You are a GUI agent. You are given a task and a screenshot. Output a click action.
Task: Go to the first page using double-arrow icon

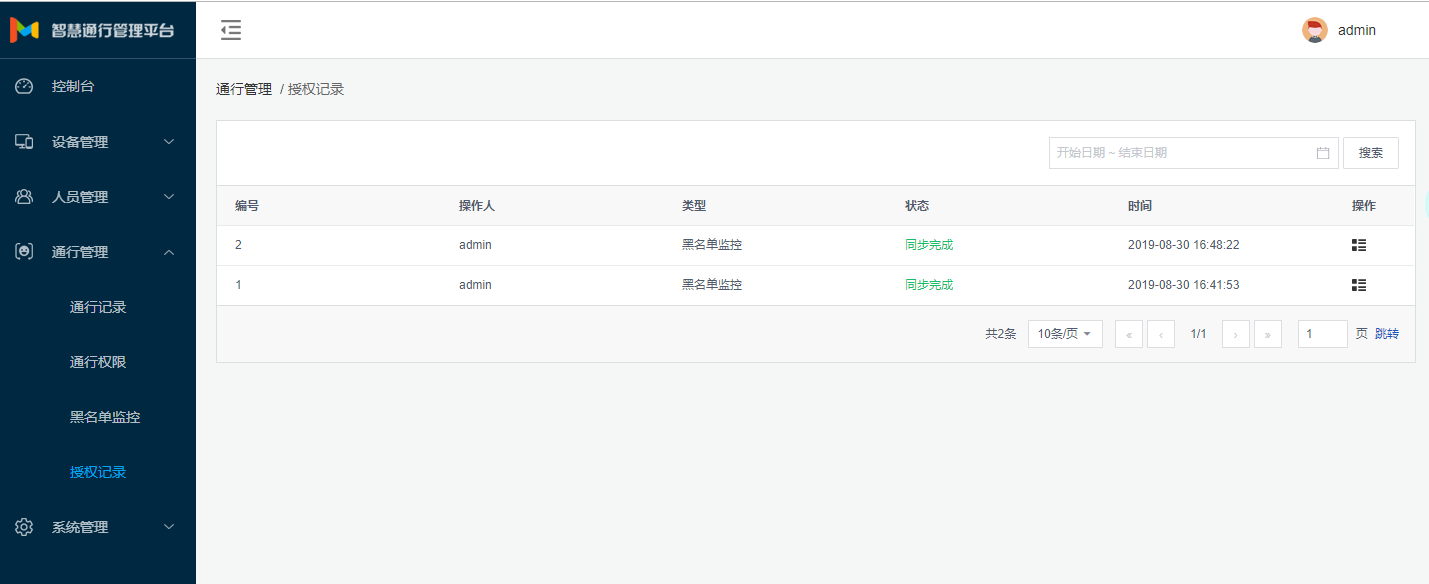1129,334
